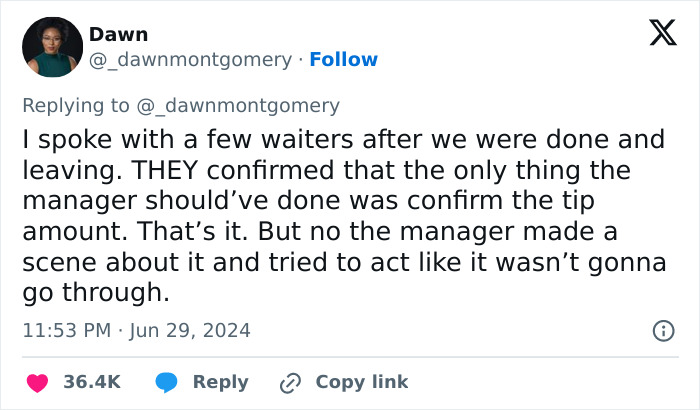Follow the account via the Follow link
This screenshot has width=700, height=410.
(344, 60)
